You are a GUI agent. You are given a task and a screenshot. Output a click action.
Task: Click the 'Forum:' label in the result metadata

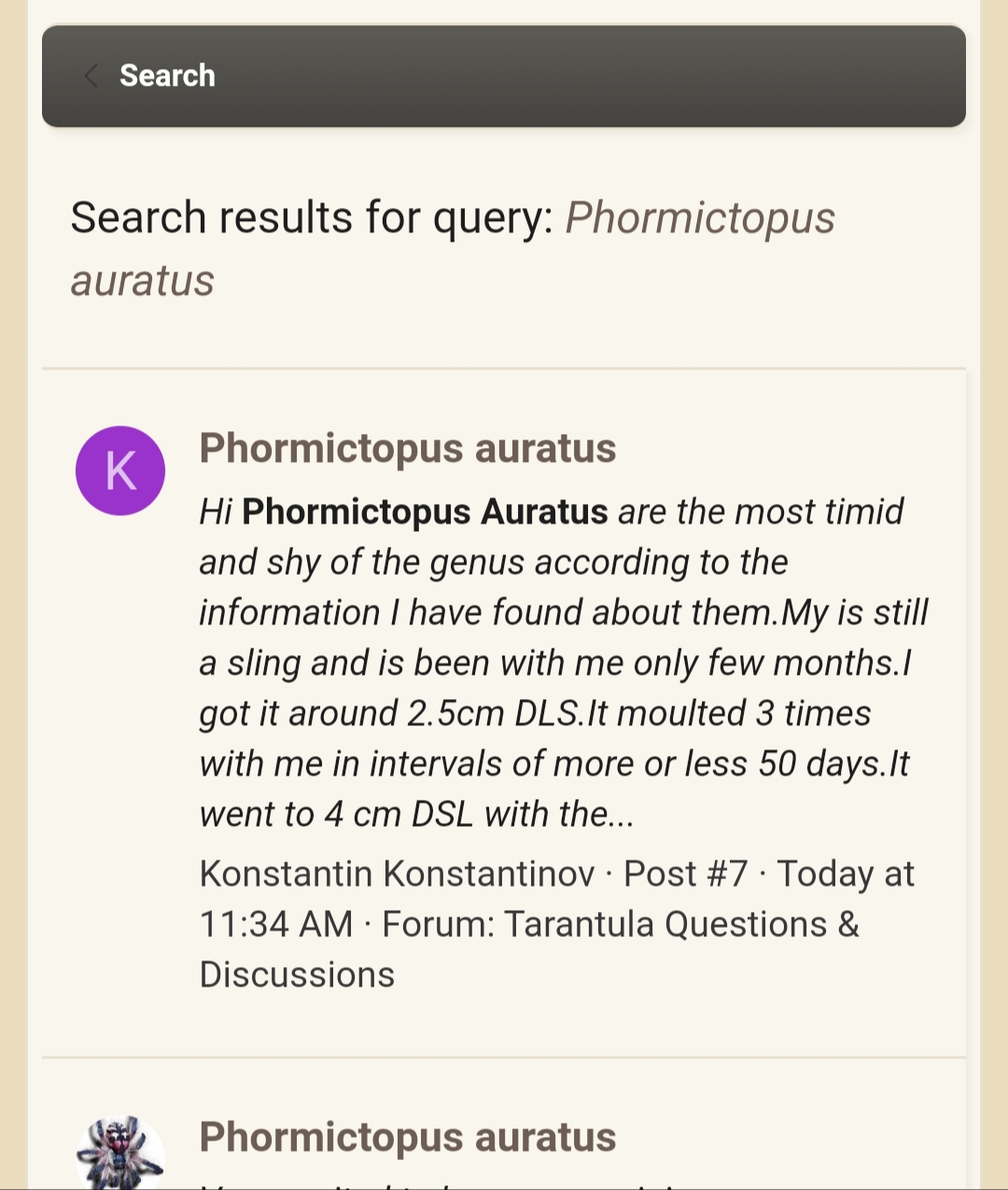click(438, 924)
